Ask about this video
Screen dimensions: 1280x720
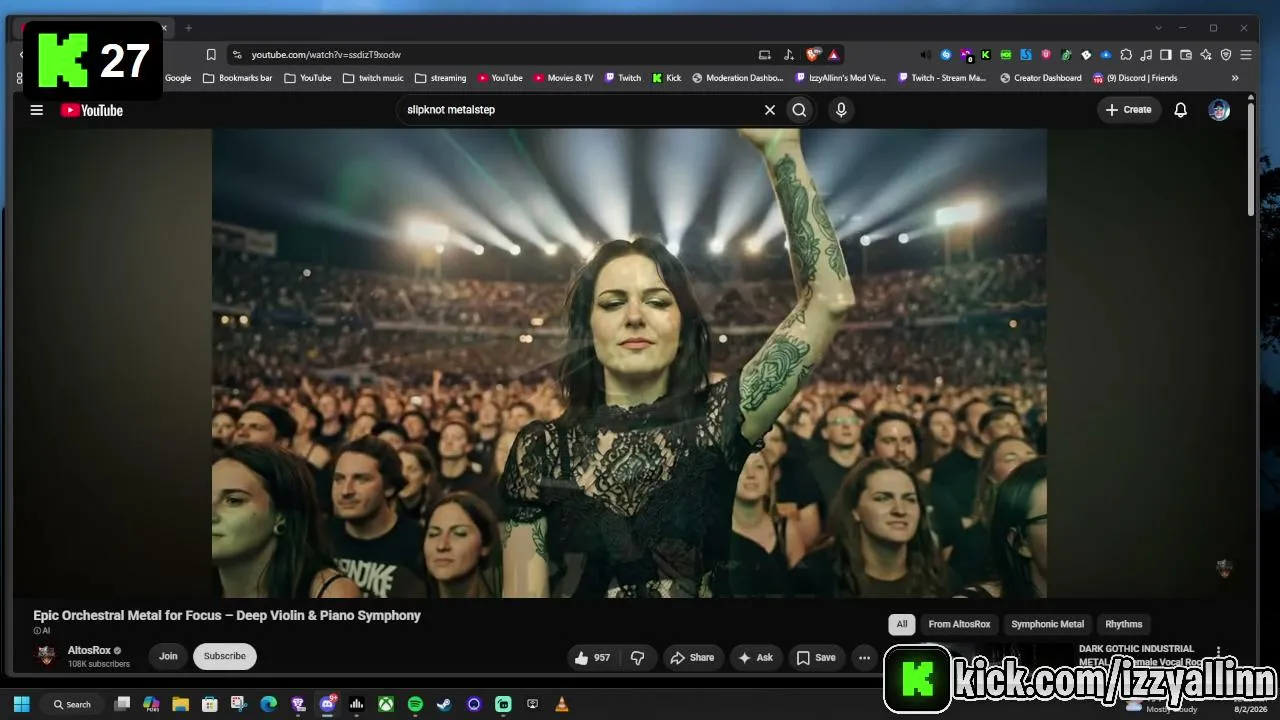click(x=755, y=657)
